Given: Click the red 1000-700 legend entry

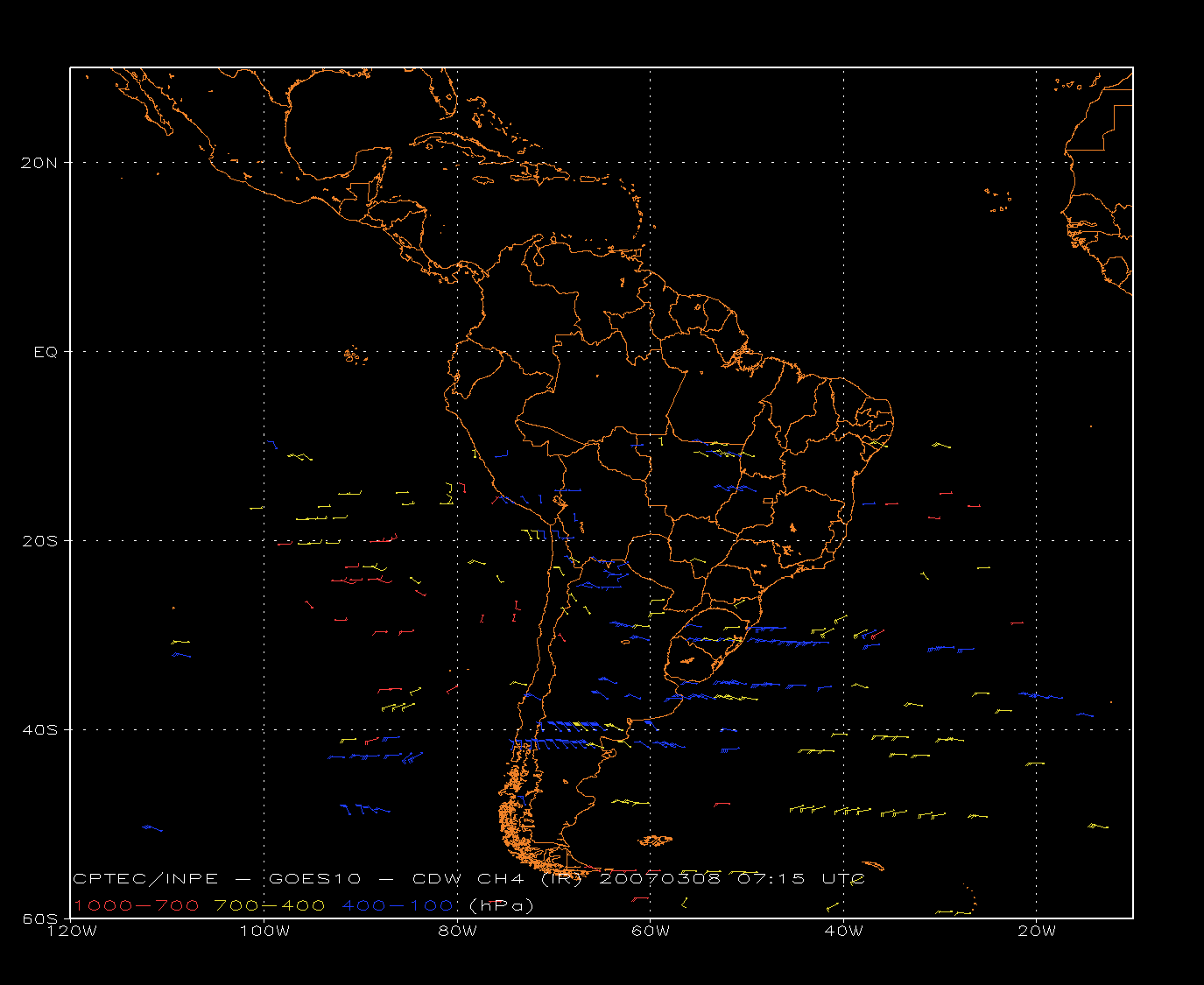Looking at the screenshot, I should [137, 905].
